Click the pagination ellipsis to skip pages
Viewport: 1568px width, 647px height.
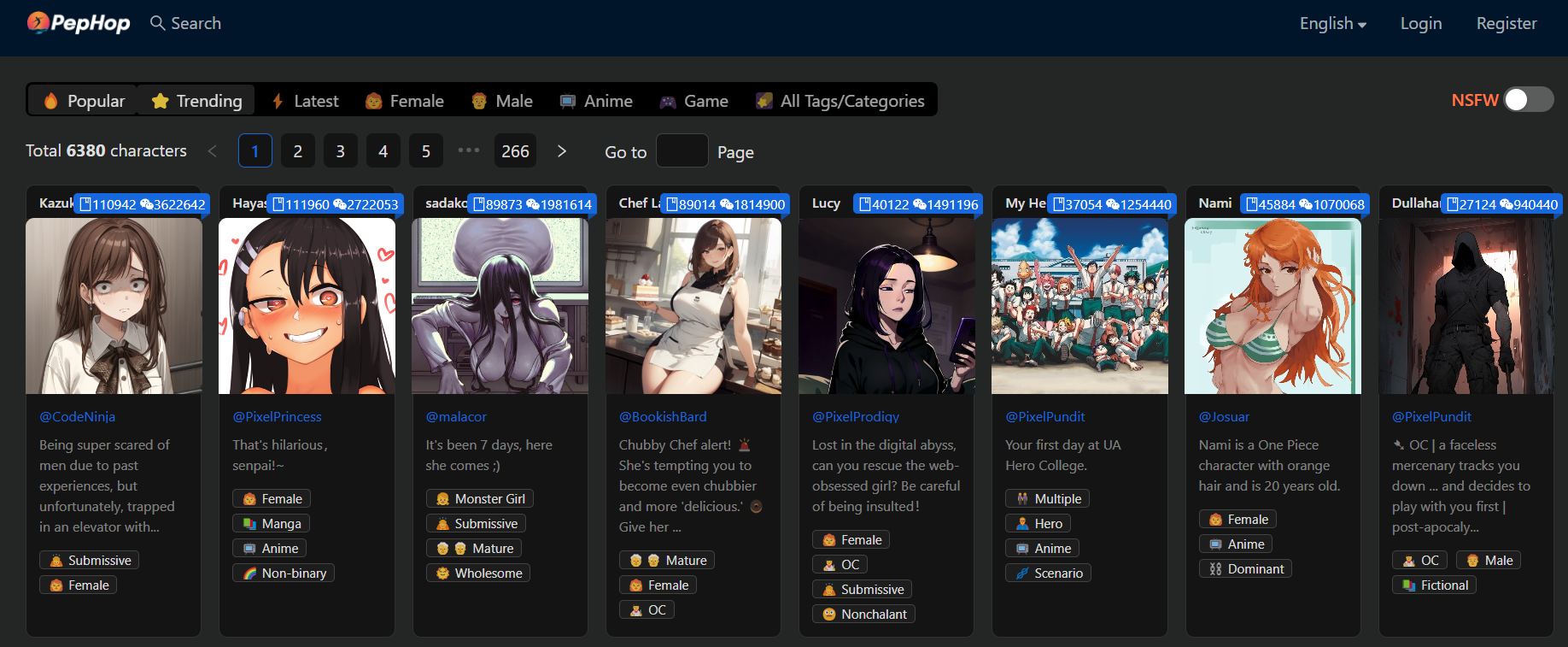click(469, 150)
